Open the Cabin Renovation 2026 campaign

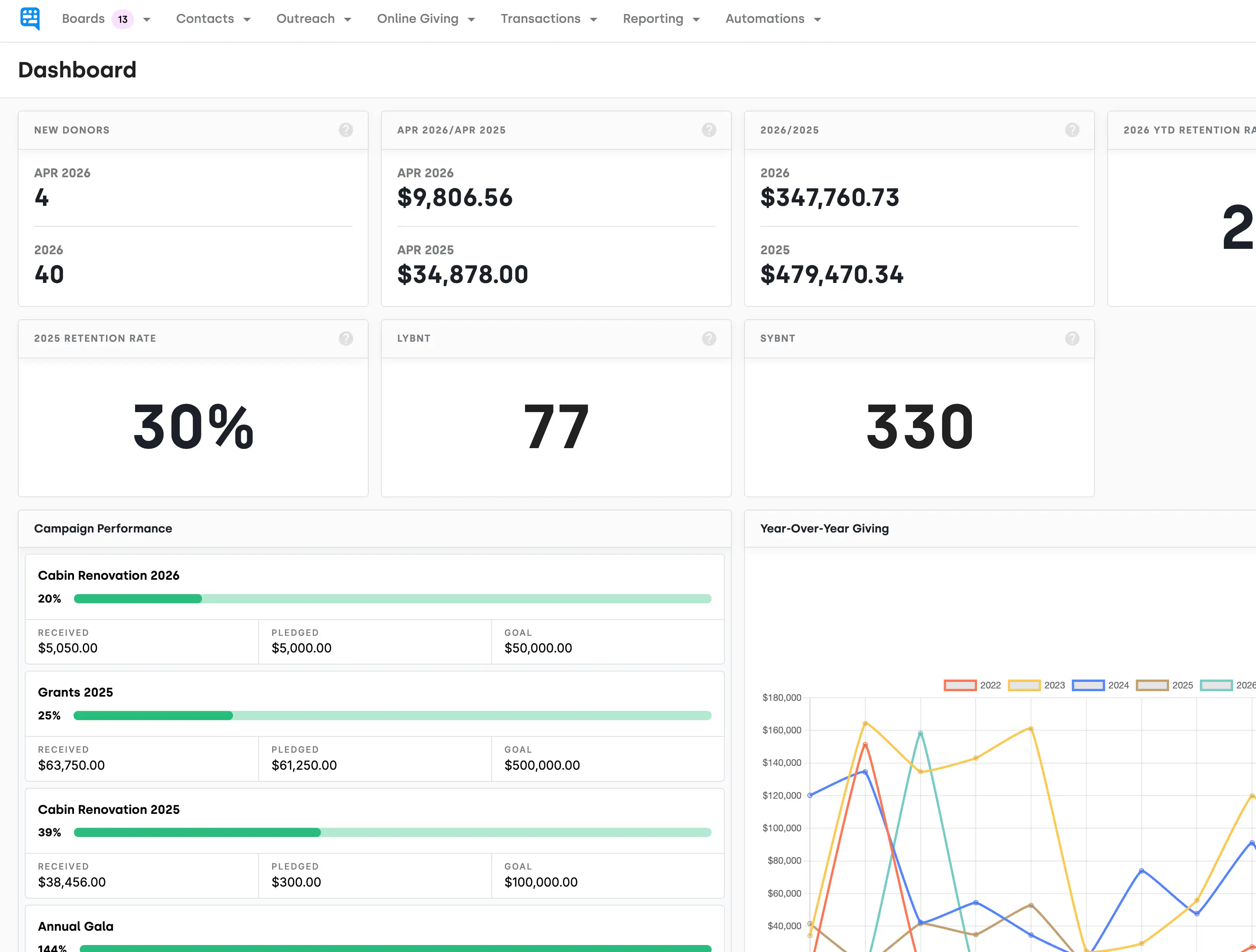click(x=108, y=575)
